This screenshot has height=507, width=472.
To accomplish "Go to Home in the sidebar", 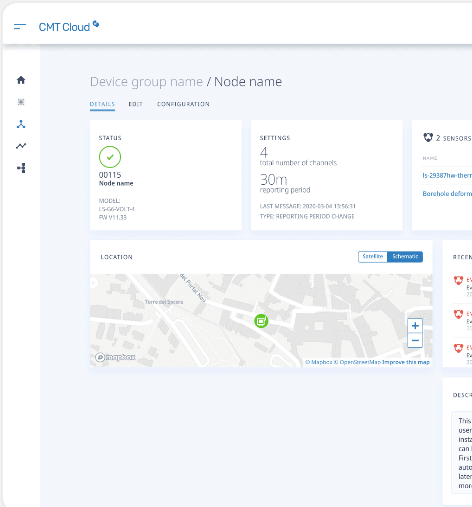I will [x=21, y=80].
